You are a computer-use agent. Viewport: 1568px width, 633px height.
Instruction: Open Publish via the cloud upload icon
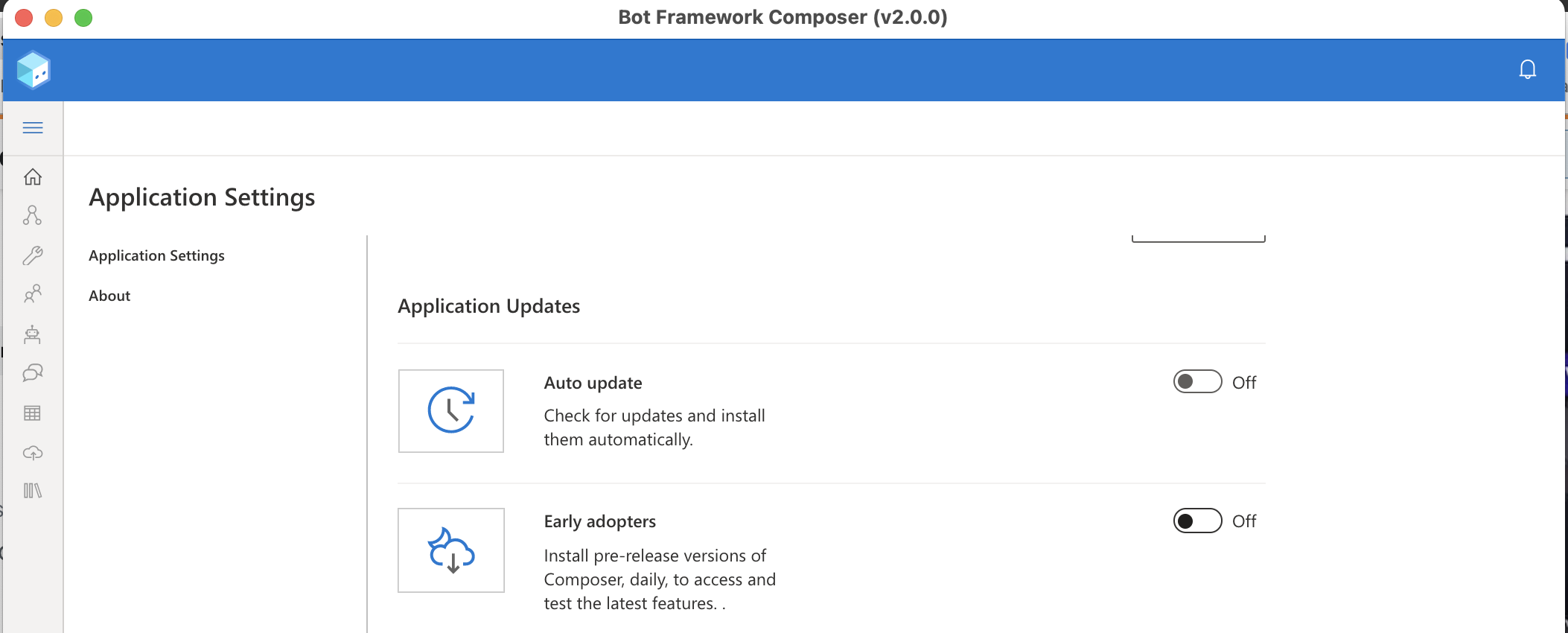tap(33, 453)
